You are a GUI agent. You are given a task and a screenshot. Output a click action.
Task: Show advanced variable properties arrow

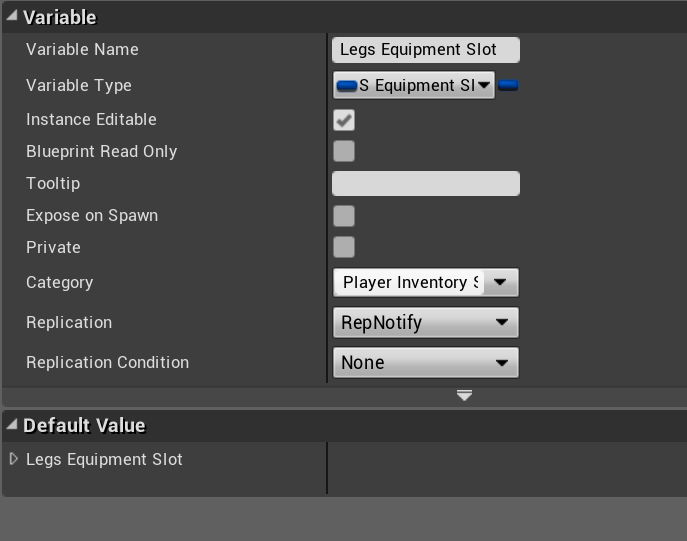(x=464, y=395)
